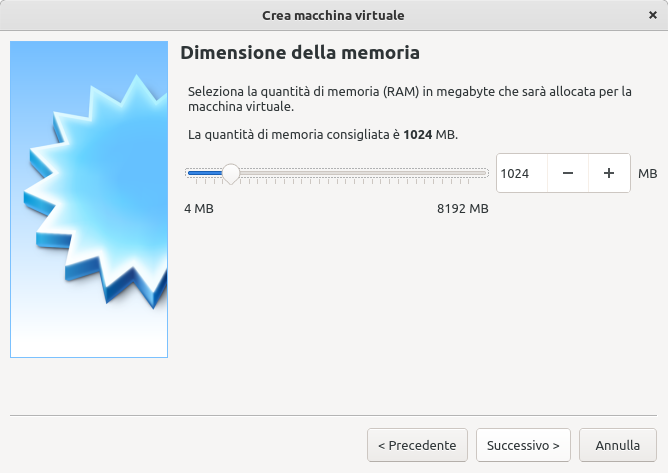Viewport: 668px width, 473px height.
Task: Click the memory value field showing 1024
Action: click(521, 173)
